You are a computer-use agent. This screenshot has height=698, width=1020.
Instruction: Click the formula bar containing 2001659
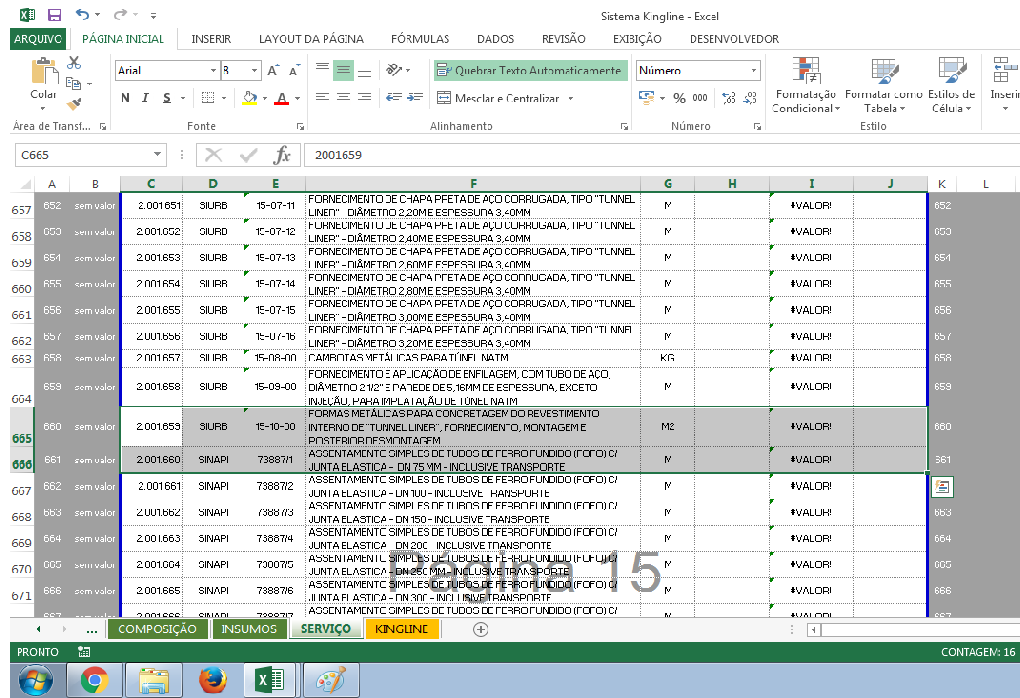[661, 155]
